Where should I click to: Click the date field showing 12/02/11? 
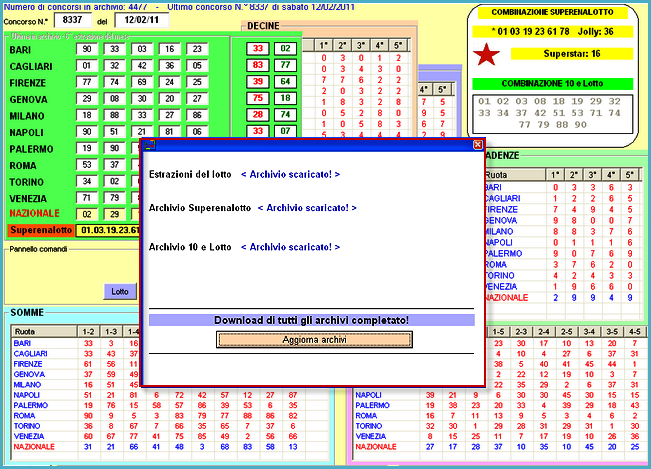pyautogui.click(x=142, y=20)
